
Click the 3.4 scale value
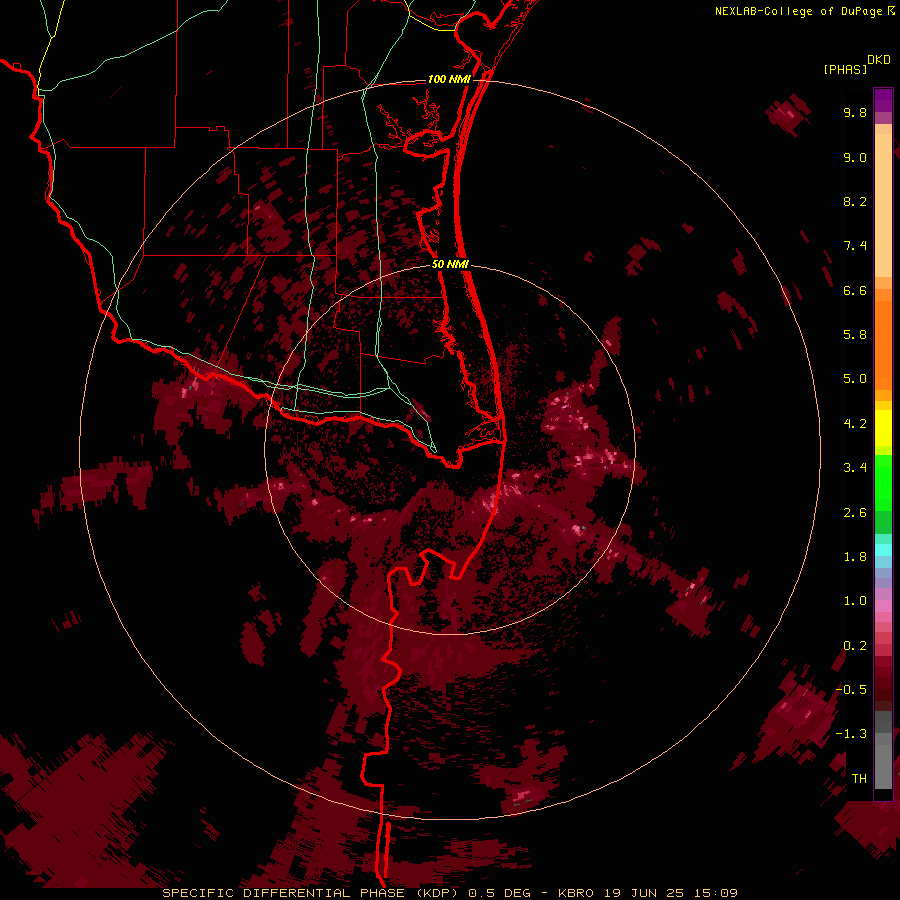855,468
